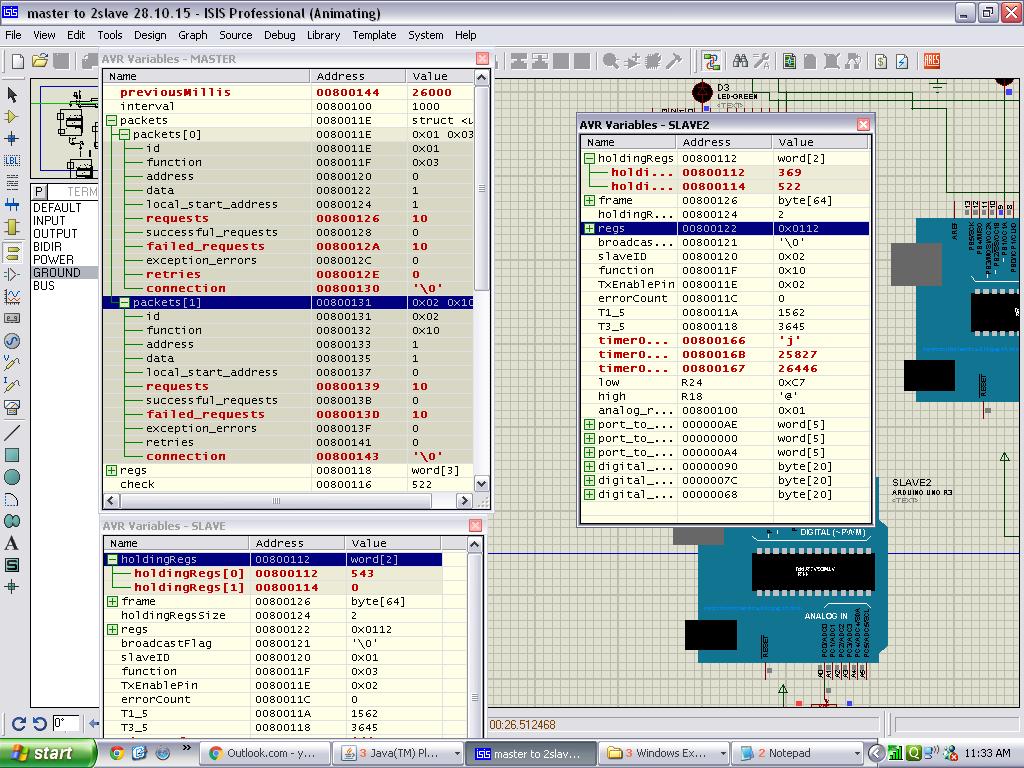Open the Debug menu
Viewport: 1024px width, 768px height.
280,35
